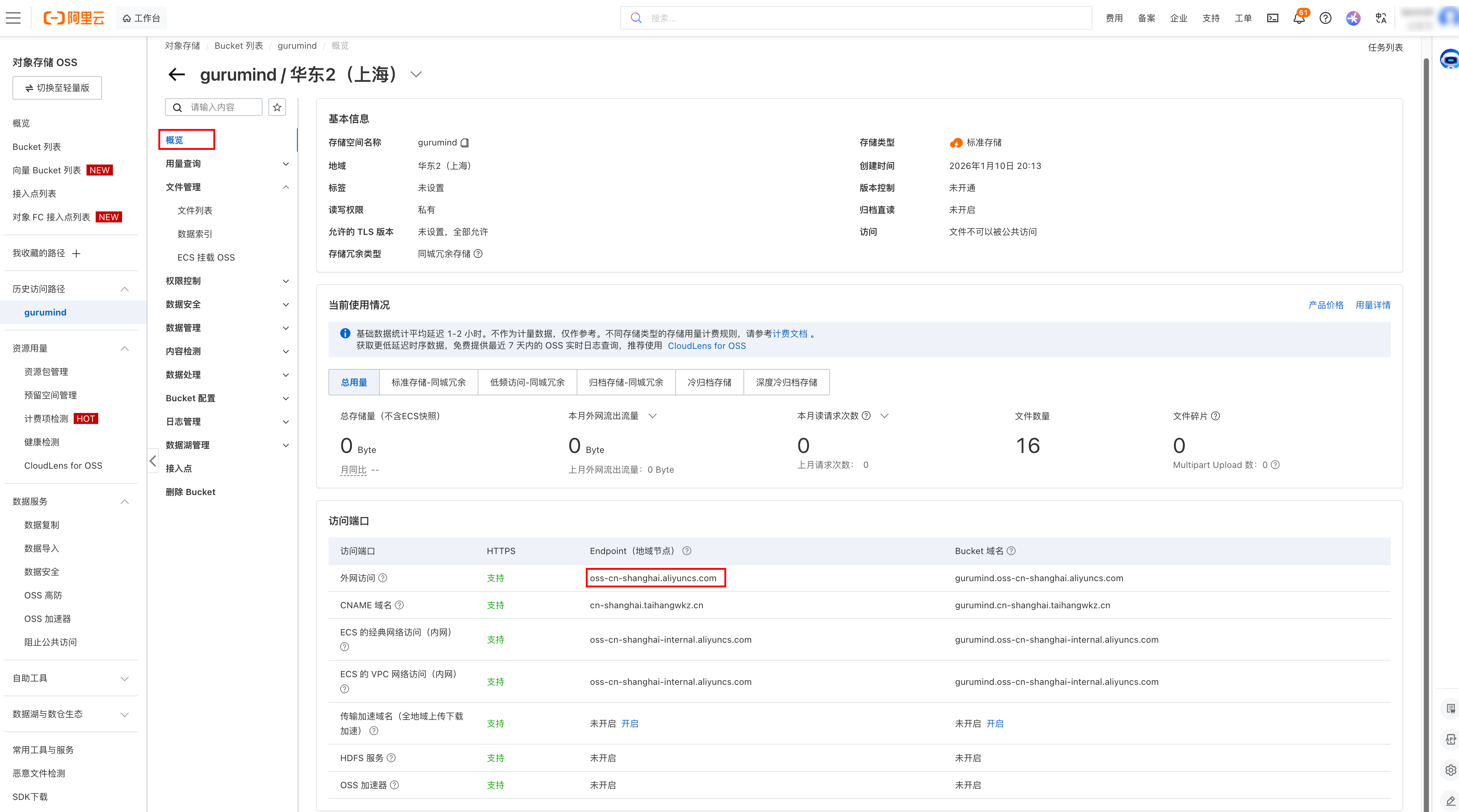The image size is (1459, 812).
Task: Open the CloudLens for OSS link
Action: pos(706,346)
